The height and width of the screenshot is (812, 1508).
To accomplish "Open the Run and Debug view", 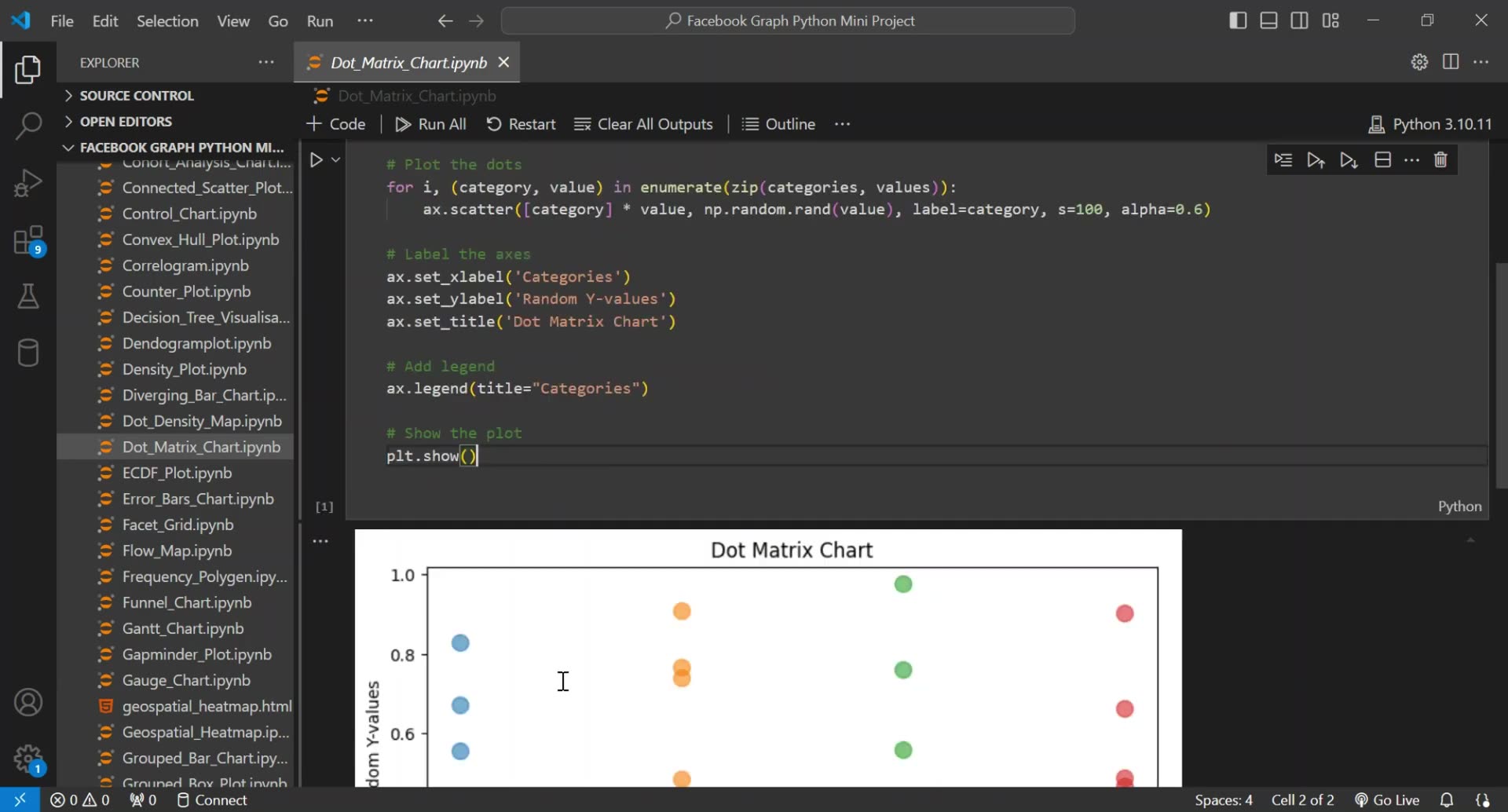I will pyautogui.click(x=28, y=182).
